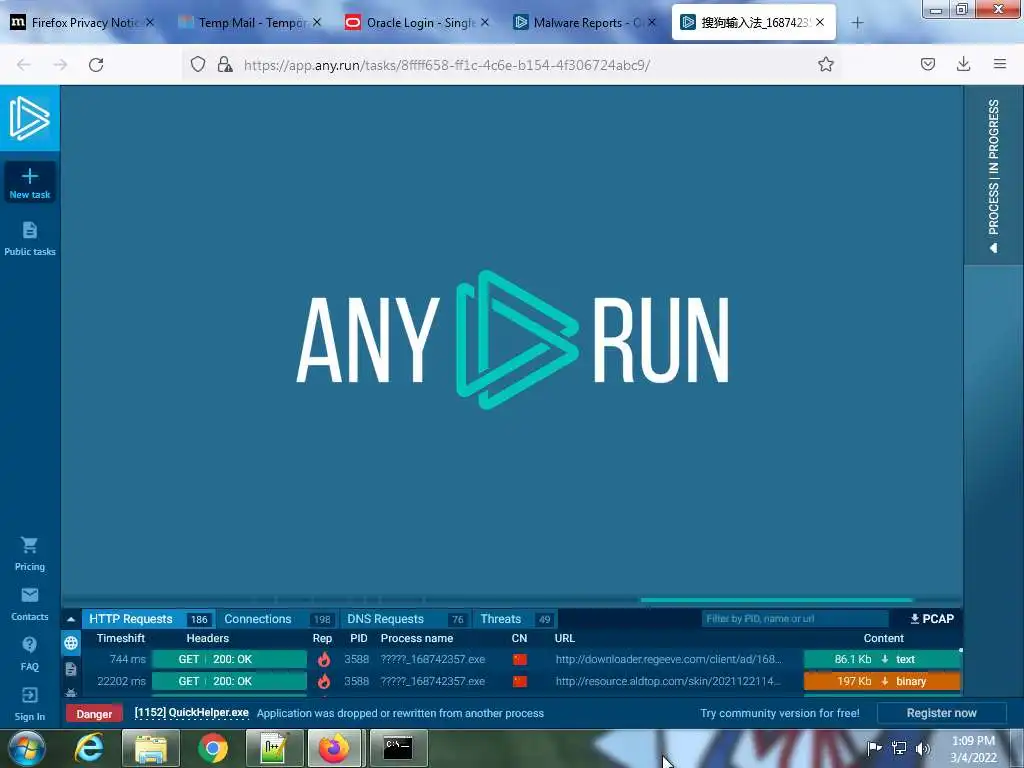1024x768 pixels.
Task: Switch to the Threats tab
Action: pyautogui.click(x=515, y=619)
